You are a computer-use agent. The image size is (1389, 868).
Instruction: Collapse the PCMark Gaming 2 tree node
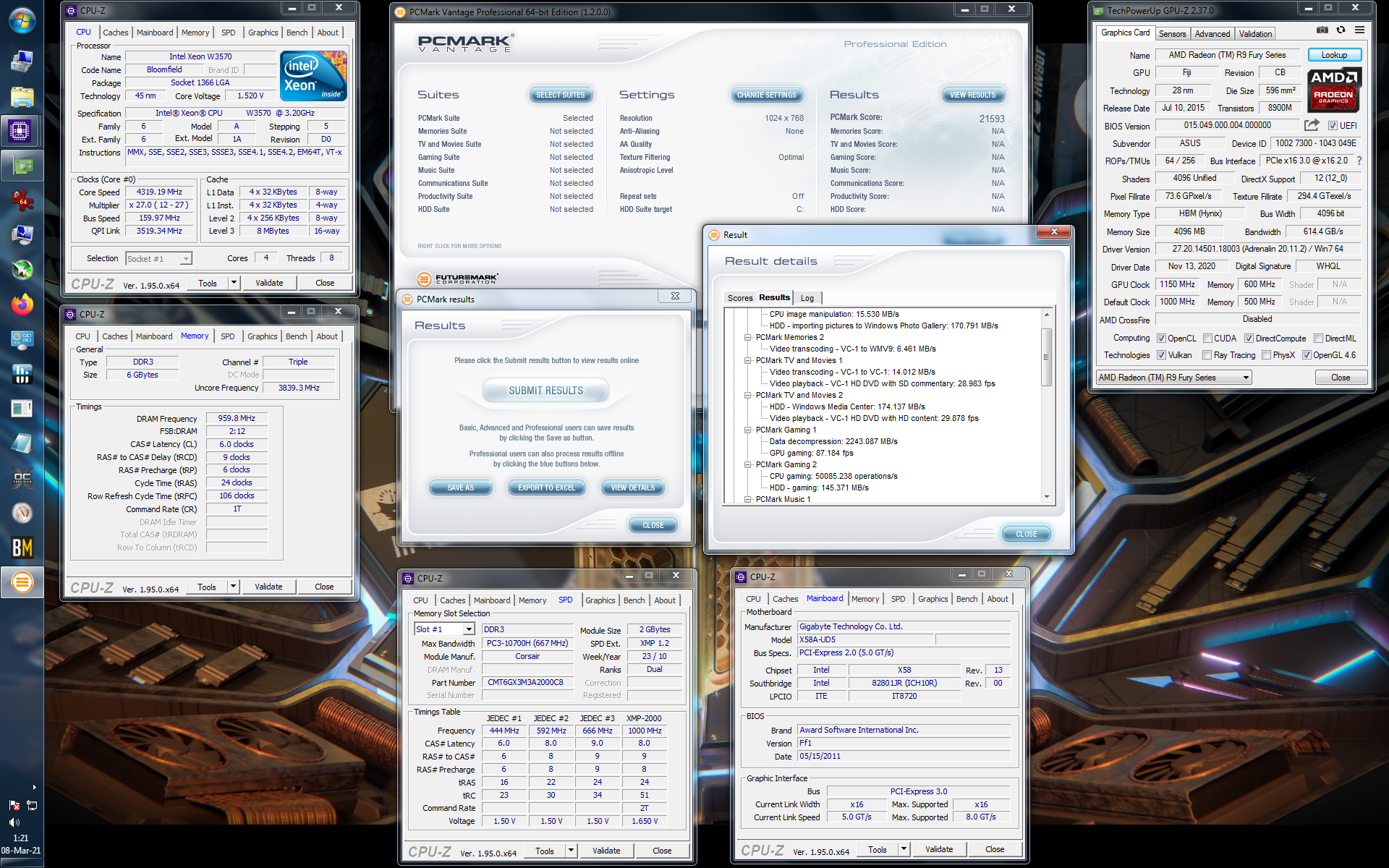point(748,464)
